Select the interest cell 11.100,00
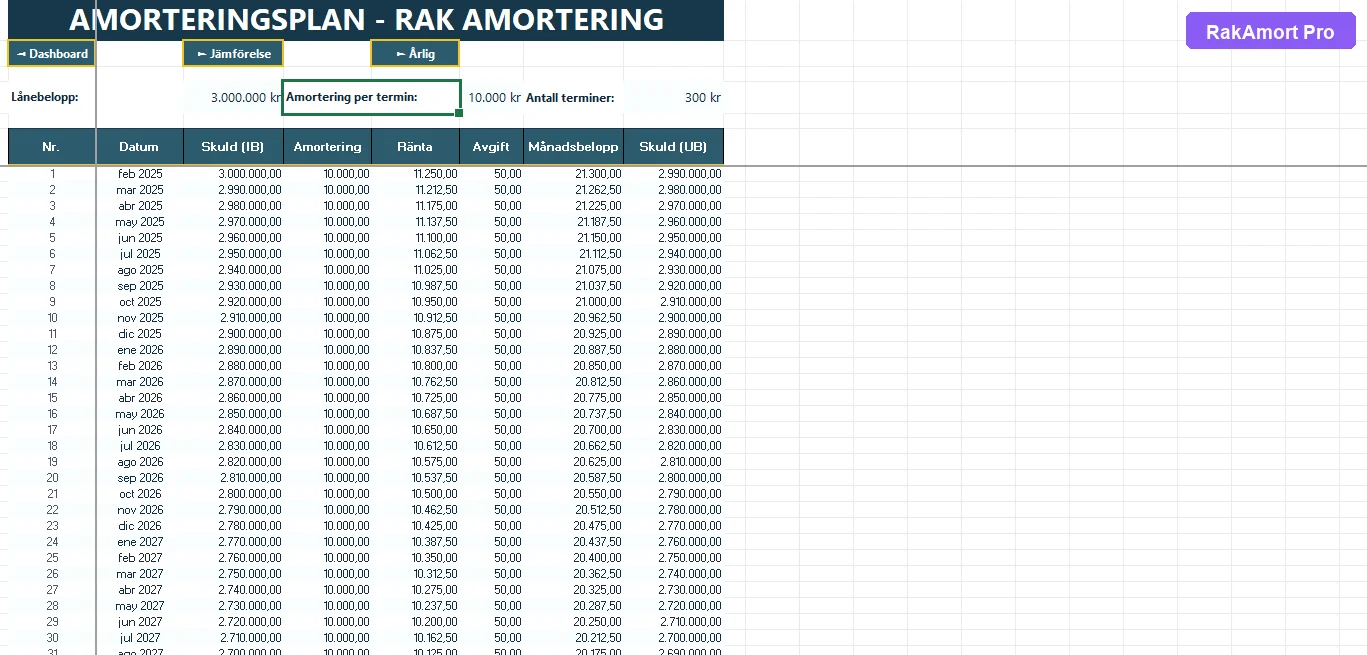This screenshot has width=1367, height=655. point(415,238)
